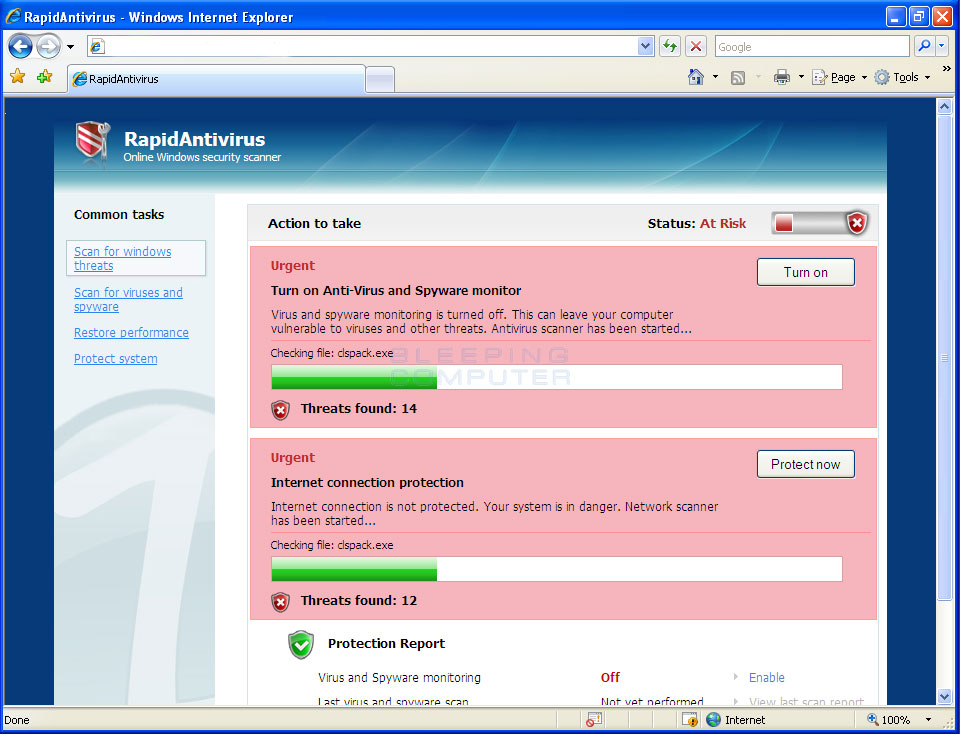
Task: Open the search provider options dropdown
Action: [943, 47]
